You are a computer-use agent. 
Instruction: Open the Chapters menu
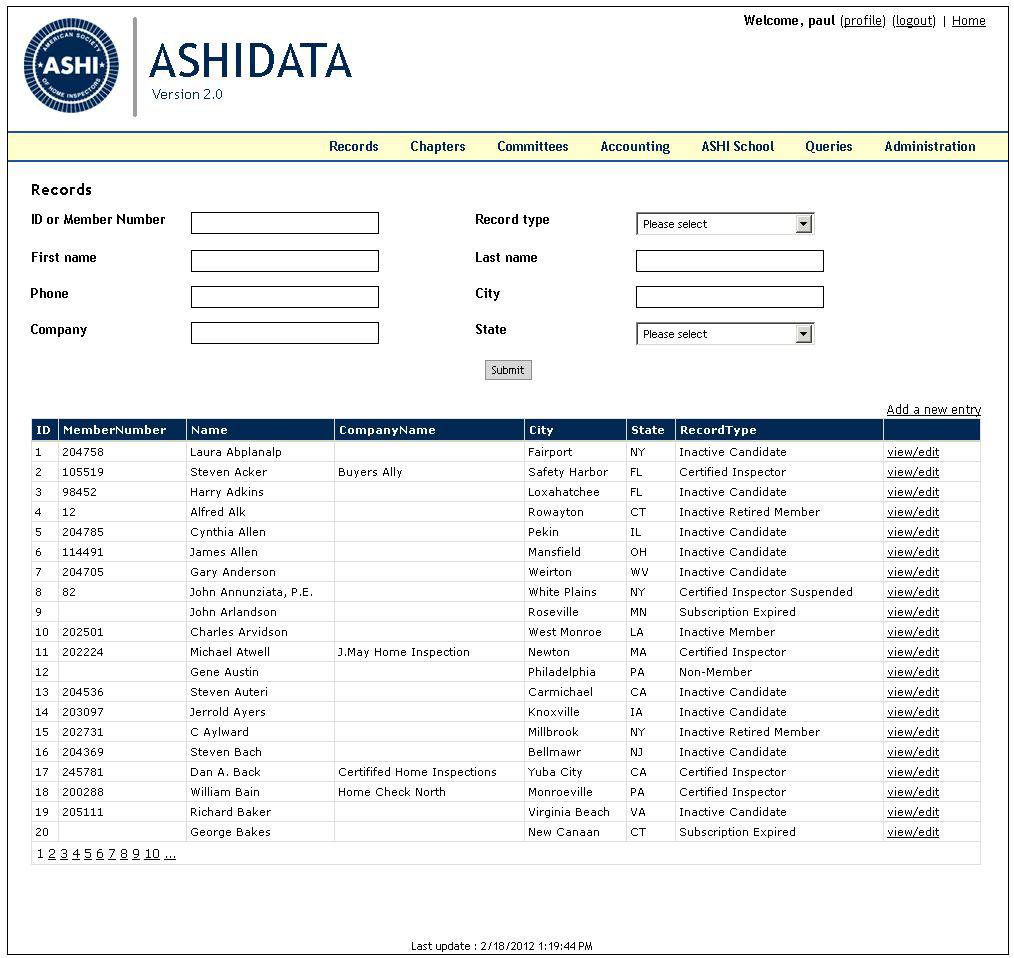tap(438, 147)
